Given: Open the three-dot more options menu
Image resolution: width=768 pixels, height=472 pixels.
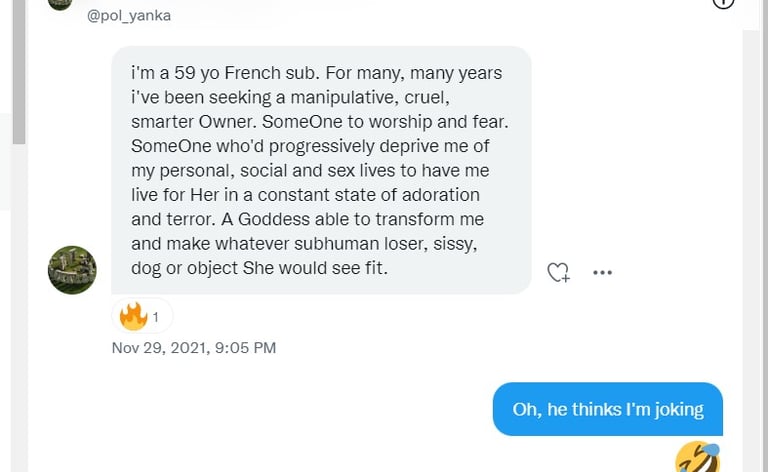Looking at the screenshot, I should click(602, 272).
